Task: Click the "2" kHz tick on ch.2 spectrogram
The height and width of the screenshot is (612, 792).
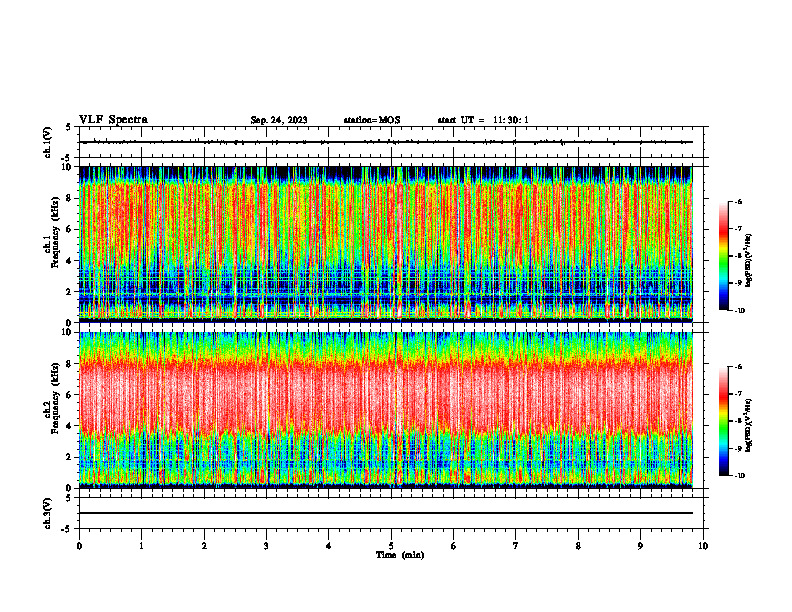Action: point(70,457)
